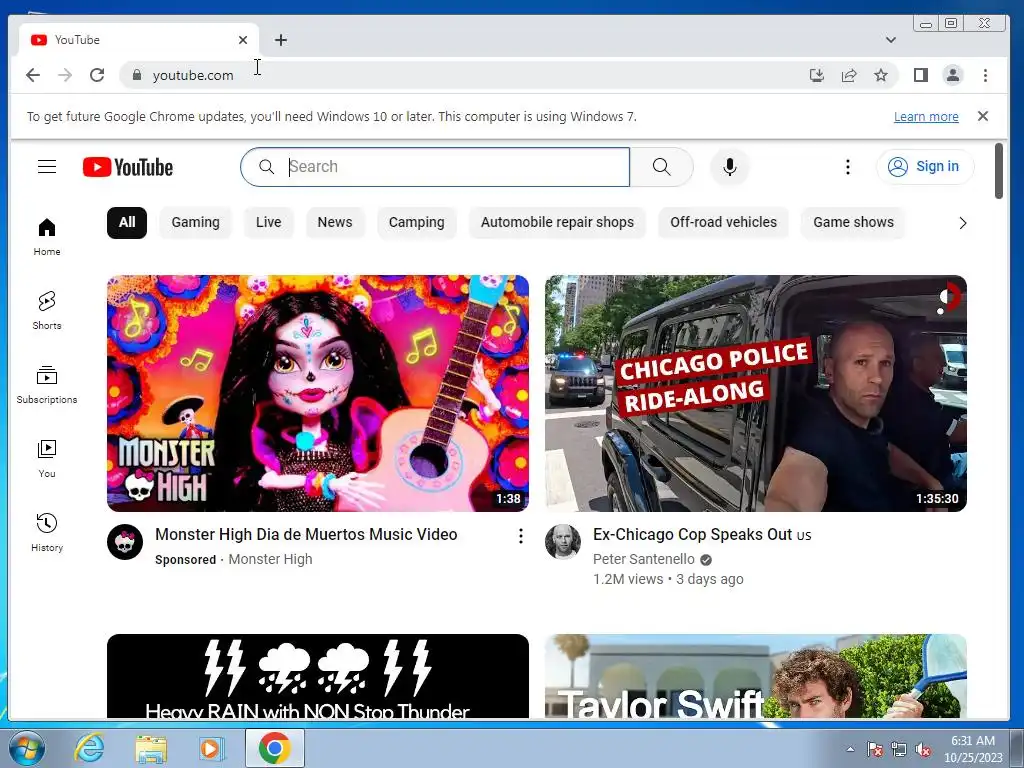Open You section in sidebar
Image resolution: width=1024 pixels, height=768 pixels.
click(x=47, y=458)
